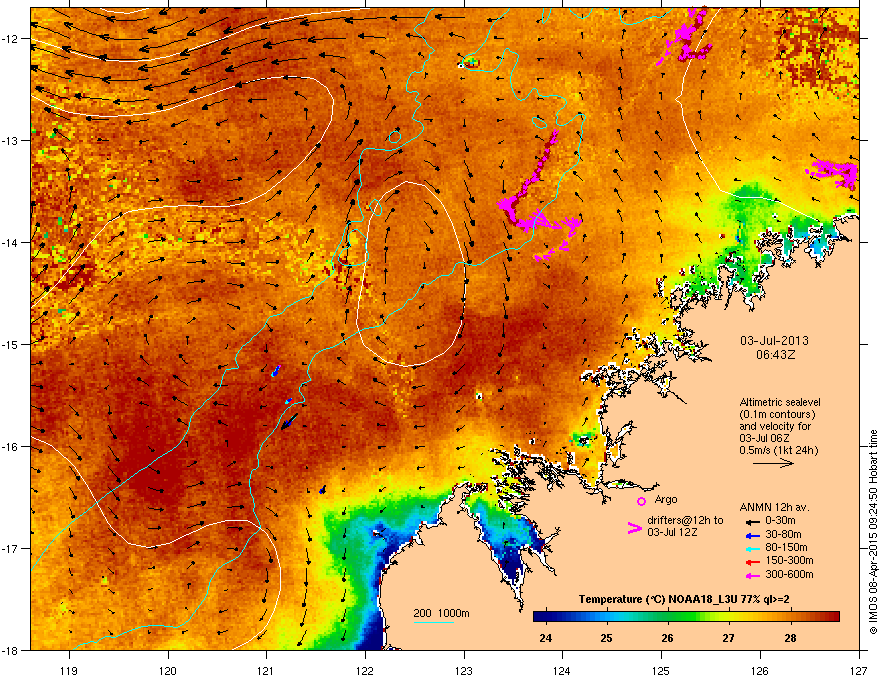Click the longitude axis label 121
The image size is (880, 680).
pos(266,670)
